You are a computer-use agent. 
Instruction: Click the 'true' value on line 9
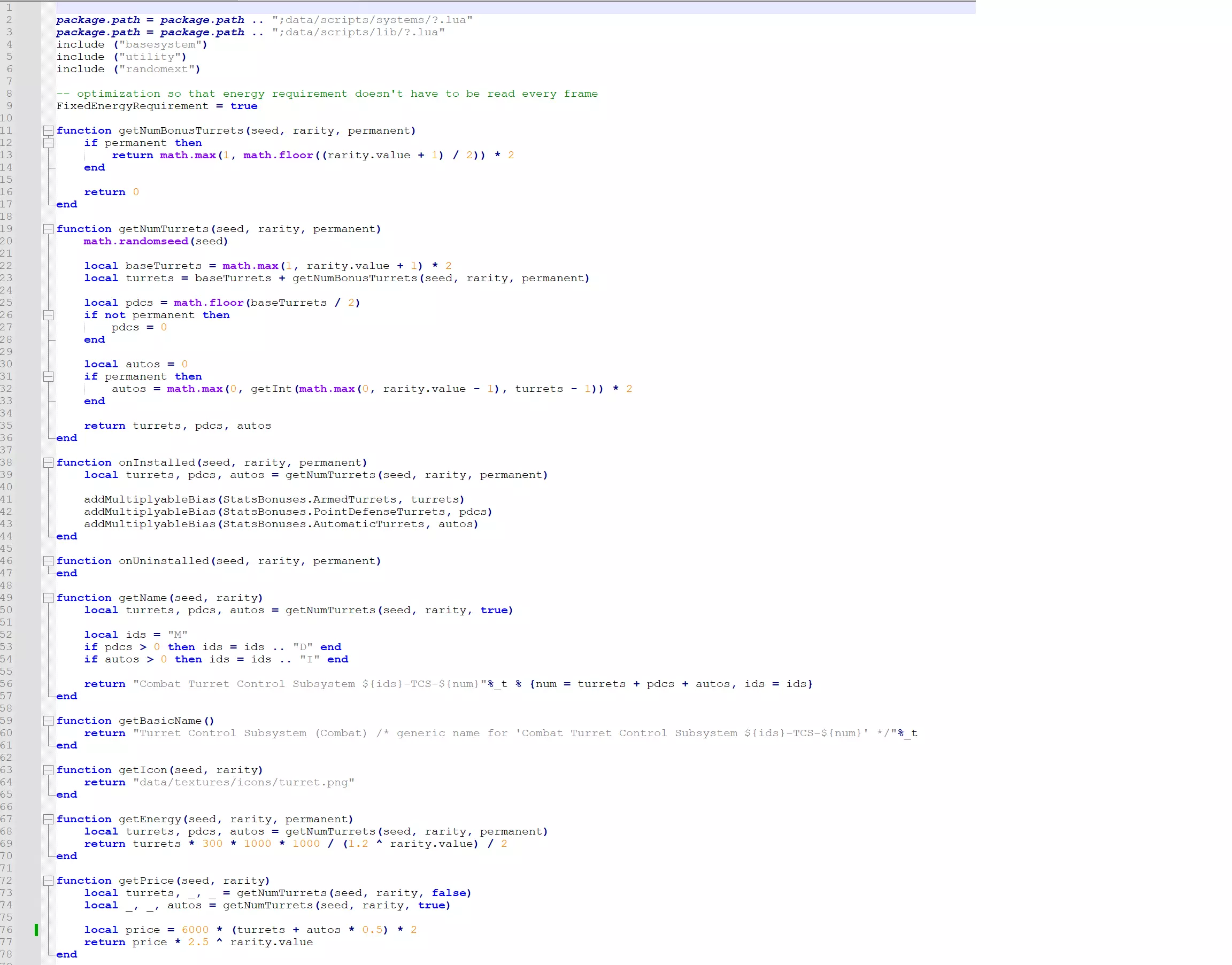[x=244, y=106]
